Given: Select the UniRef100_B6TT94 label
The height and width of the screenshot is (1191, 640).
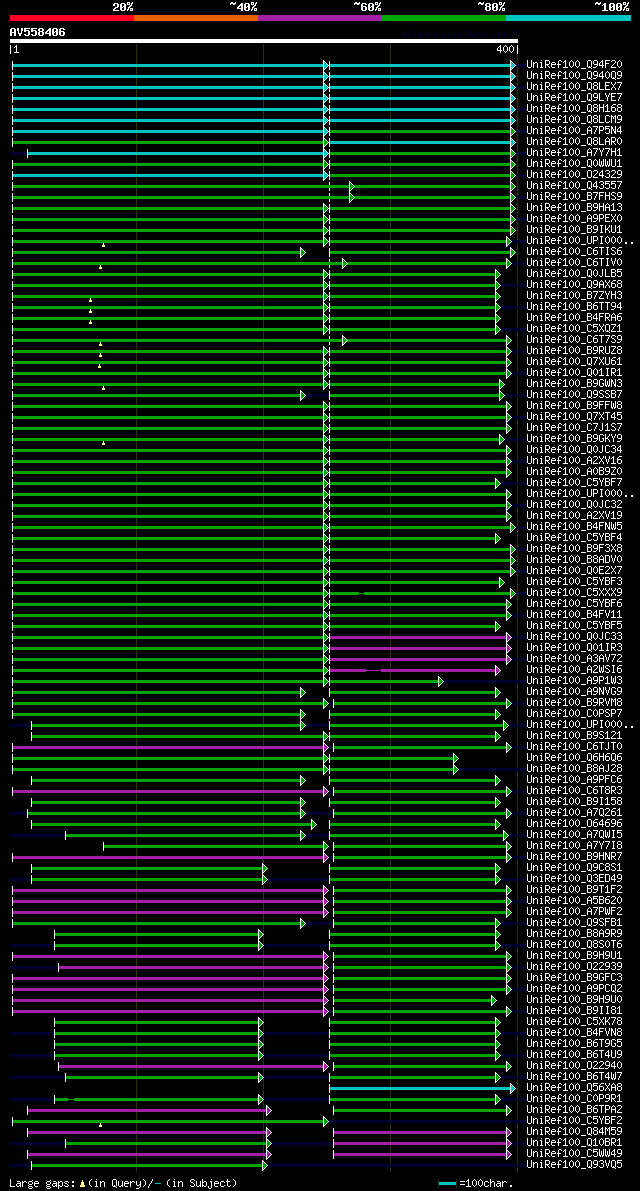Looking at the screenshot, I should click(x=574, y=307).
